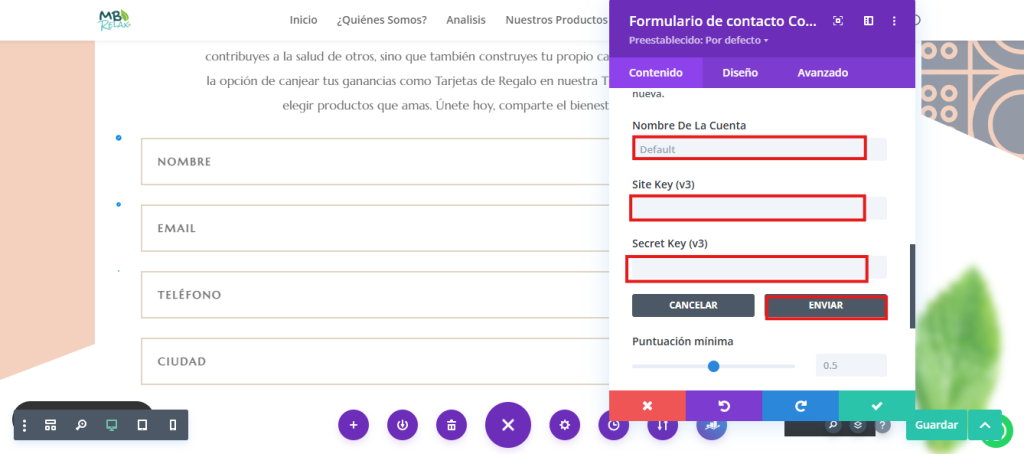Open the Nuestros Productos menu item
Screen dimensions: 1024x454
click(556, 20)
